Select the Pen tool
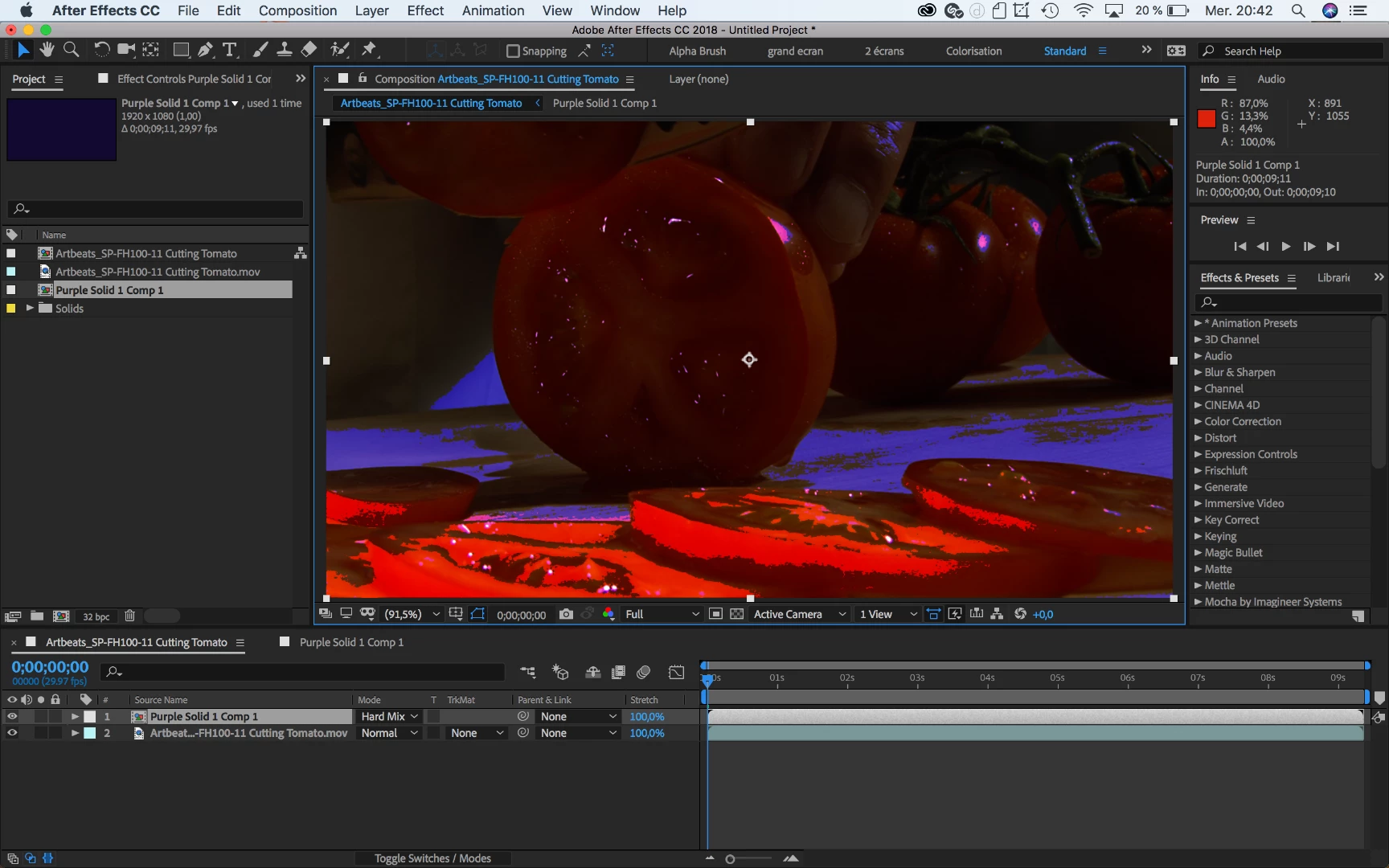Screen dimensions: 1389x868 coord(206,50)
